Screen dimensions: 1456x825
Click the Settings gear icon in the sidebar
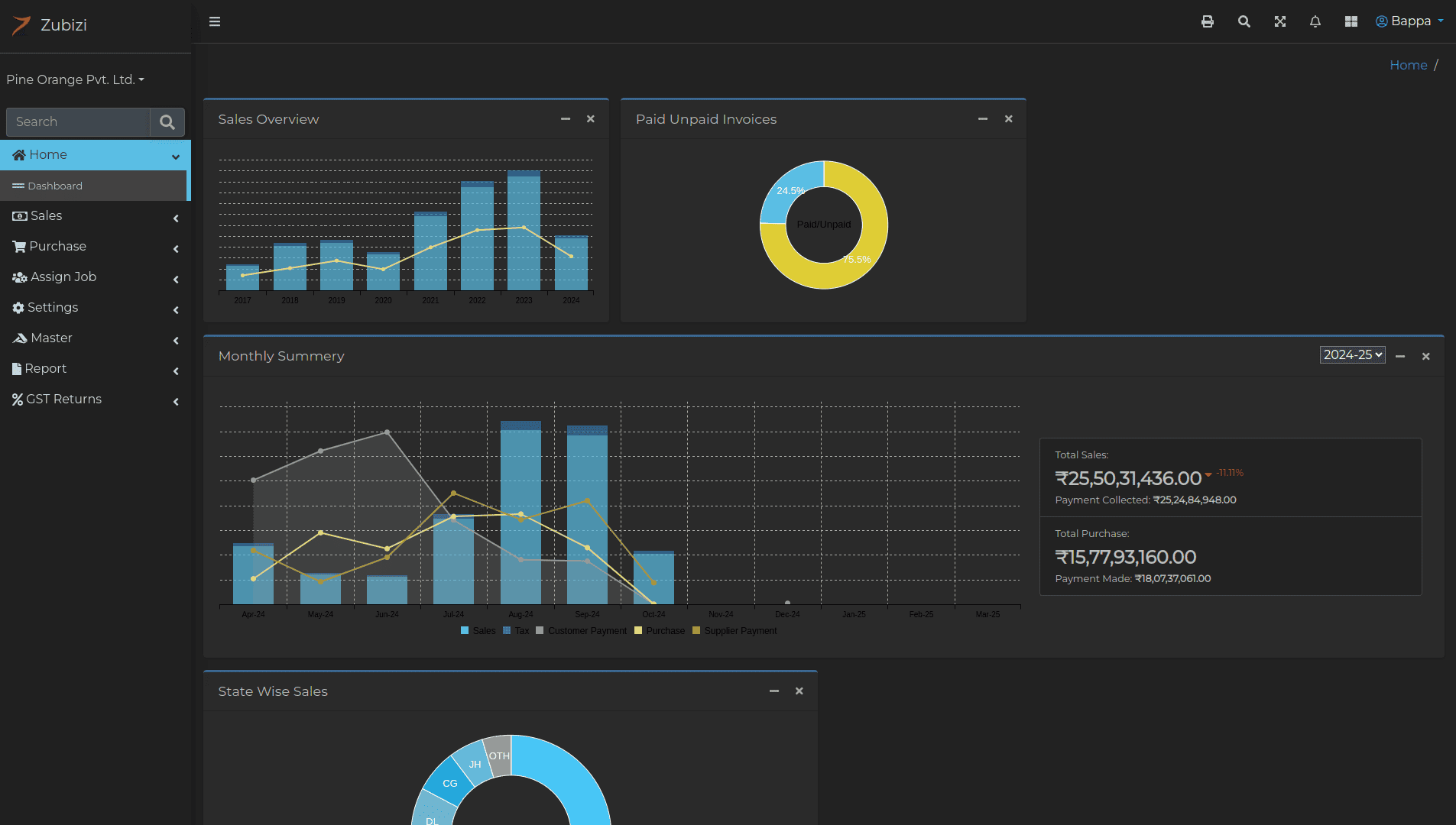click(18, 307)
